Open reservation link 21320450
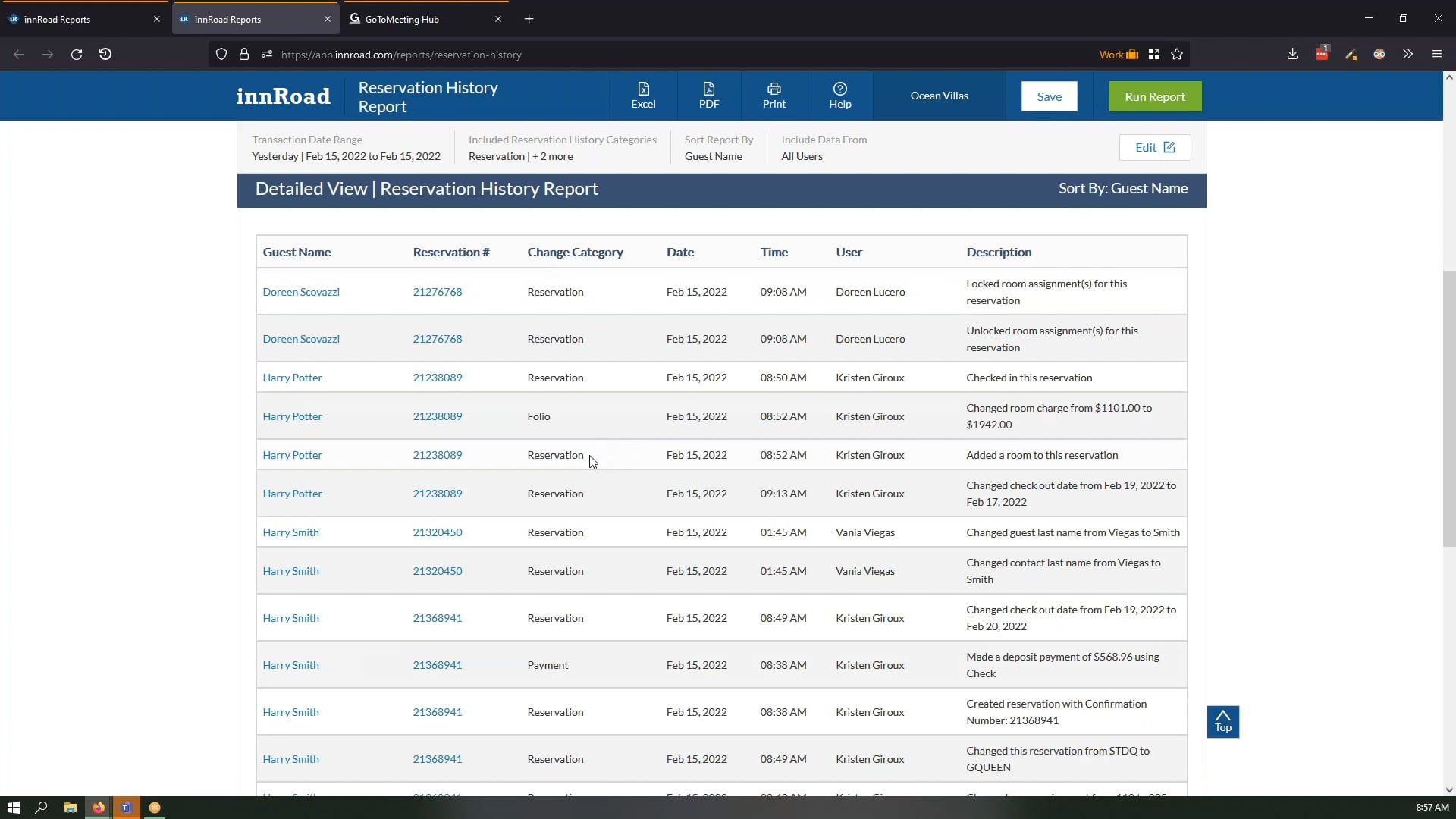Screen dimensions: 1456x819 point(437,532)
